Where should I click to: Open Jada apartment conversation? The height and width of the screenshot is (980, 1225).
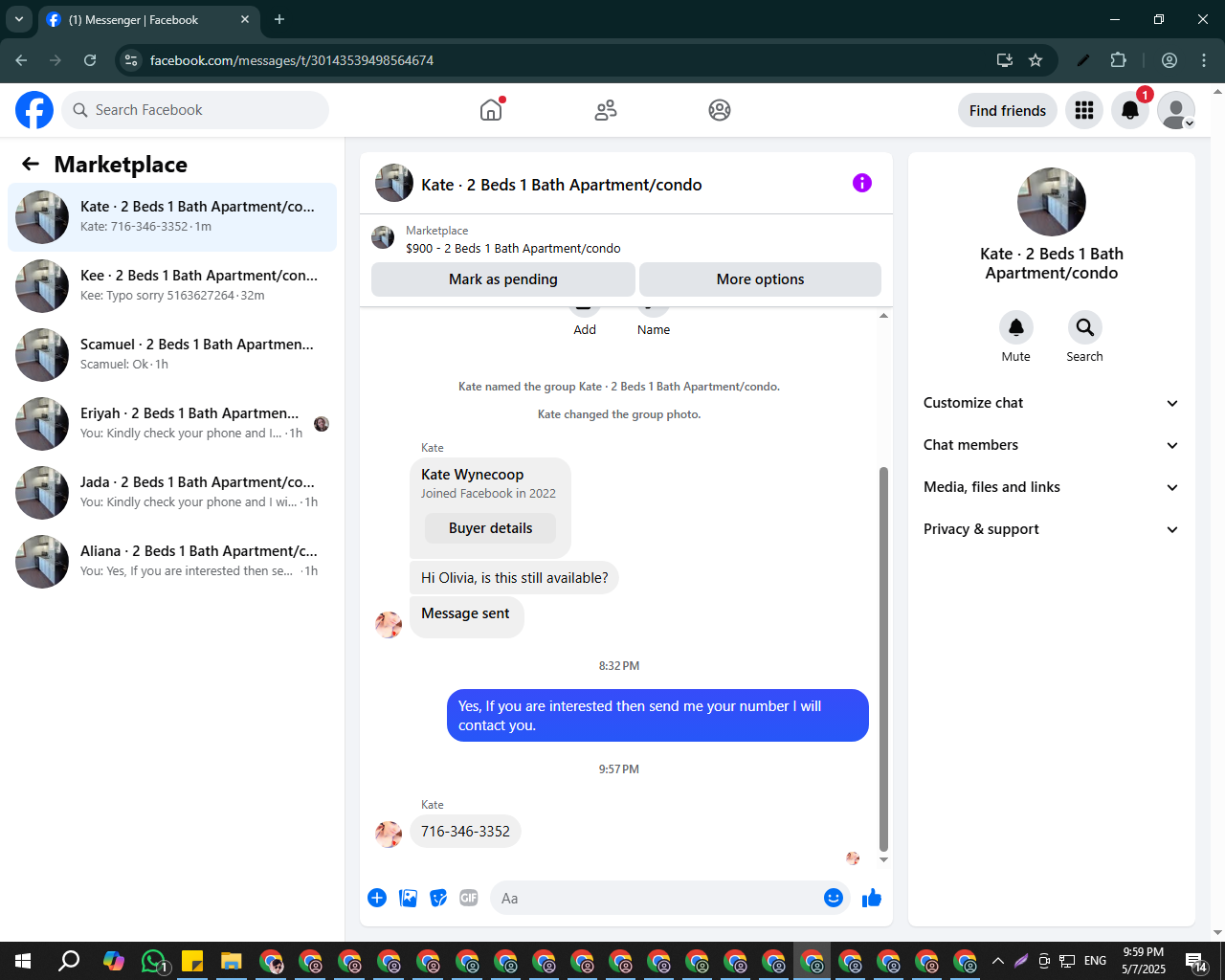tap(172, 493)
